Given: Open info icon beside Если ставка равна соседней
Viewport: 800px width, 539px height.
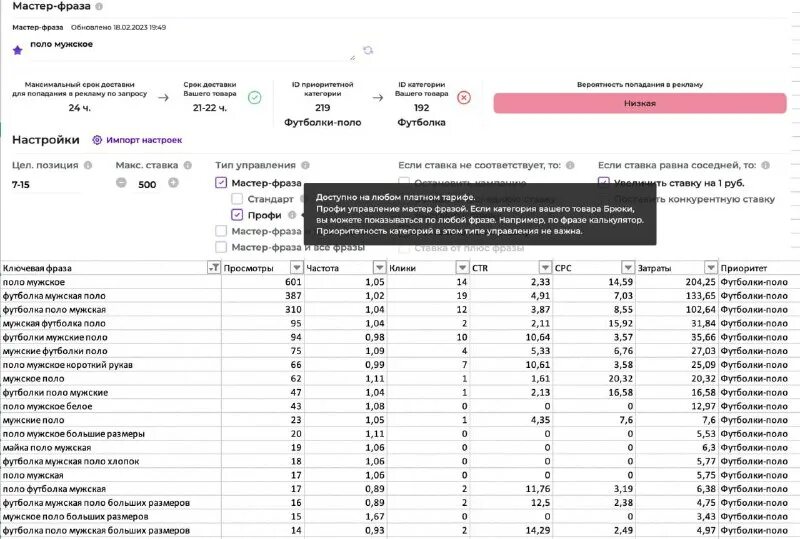Looking at the screenshot, I should 765,165.
